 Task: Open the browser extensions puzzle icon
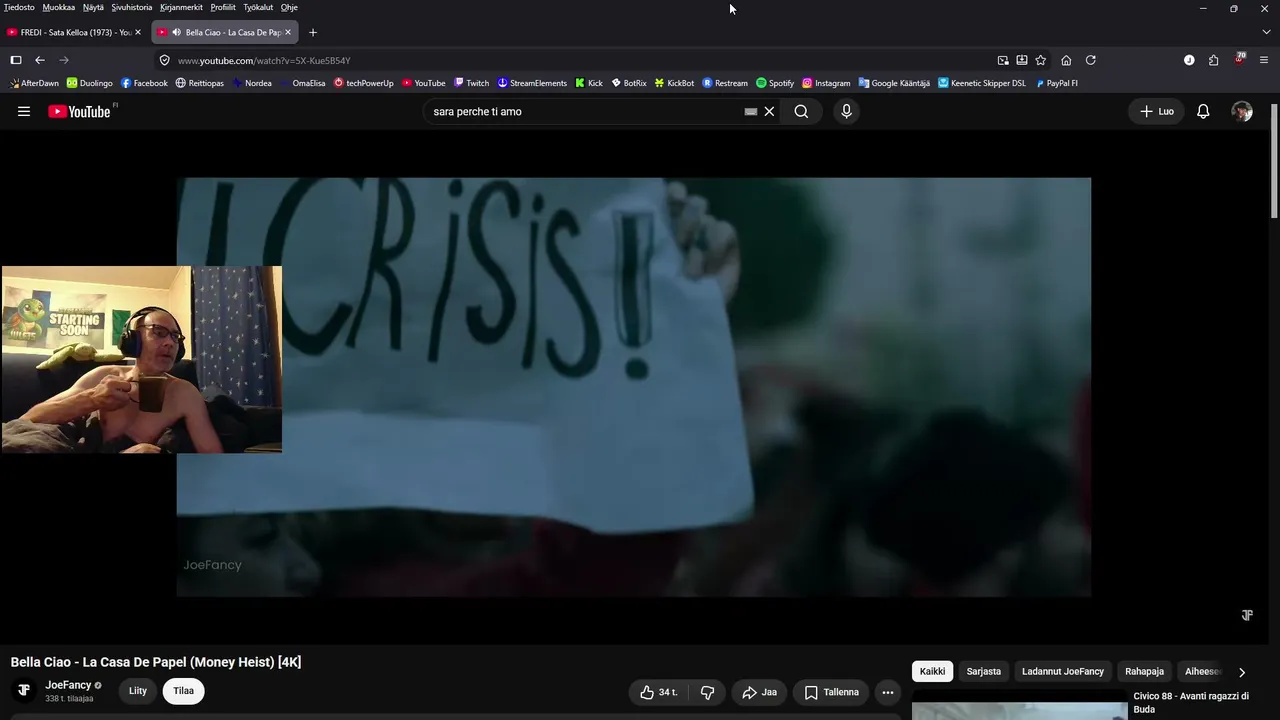1214,60
